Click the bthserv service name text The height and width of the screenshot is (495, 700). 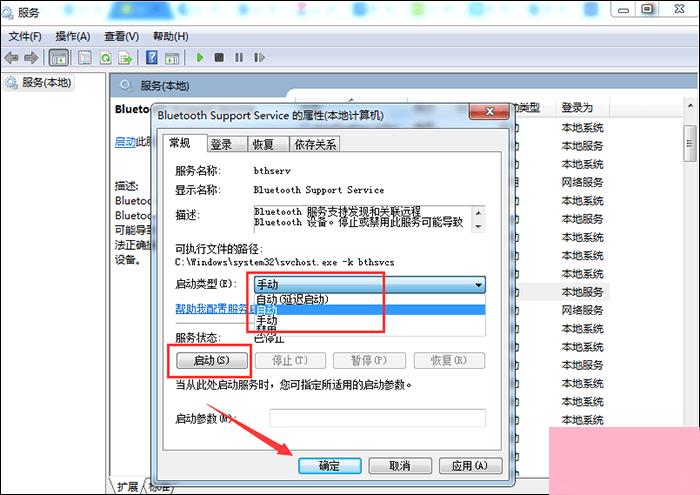pyautogui.click(x=272, y=171)
